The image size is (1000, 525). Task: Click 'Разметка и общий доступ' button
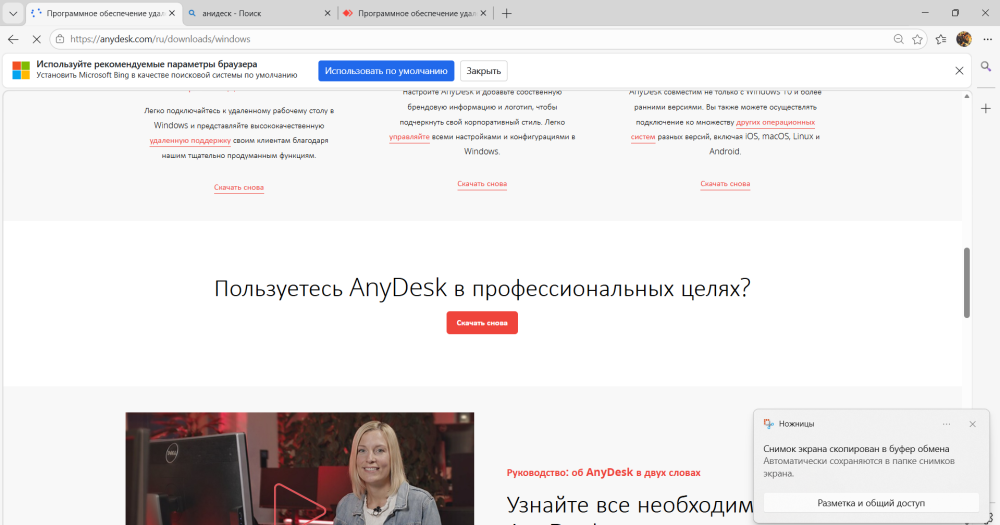(x=871, y=503)
